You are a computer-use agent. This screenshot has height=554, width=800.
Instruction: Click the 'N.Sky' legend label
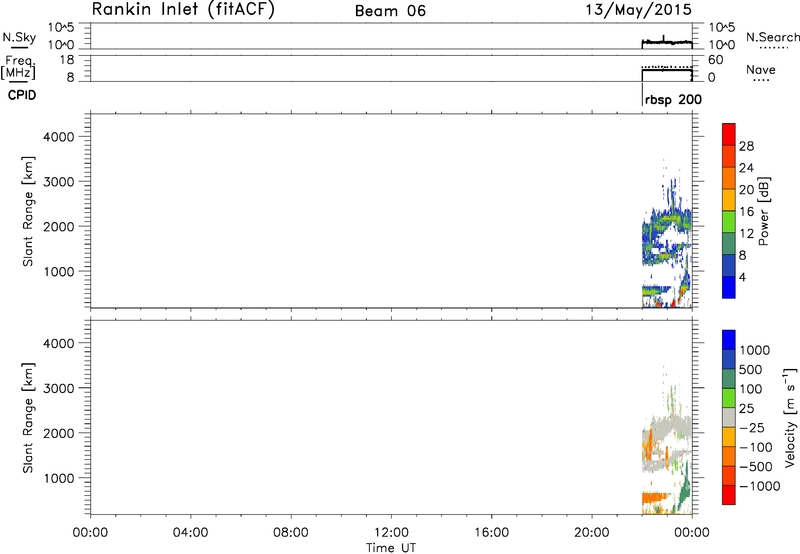[x=19, y=37]
